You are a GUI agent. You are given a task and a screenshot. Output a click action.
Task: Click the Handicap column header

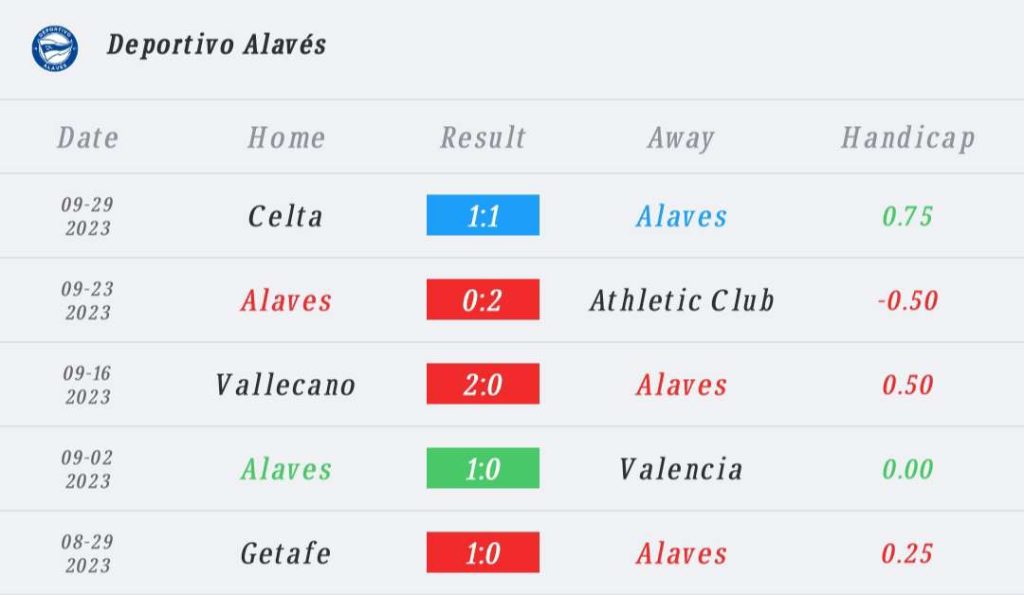908,138
